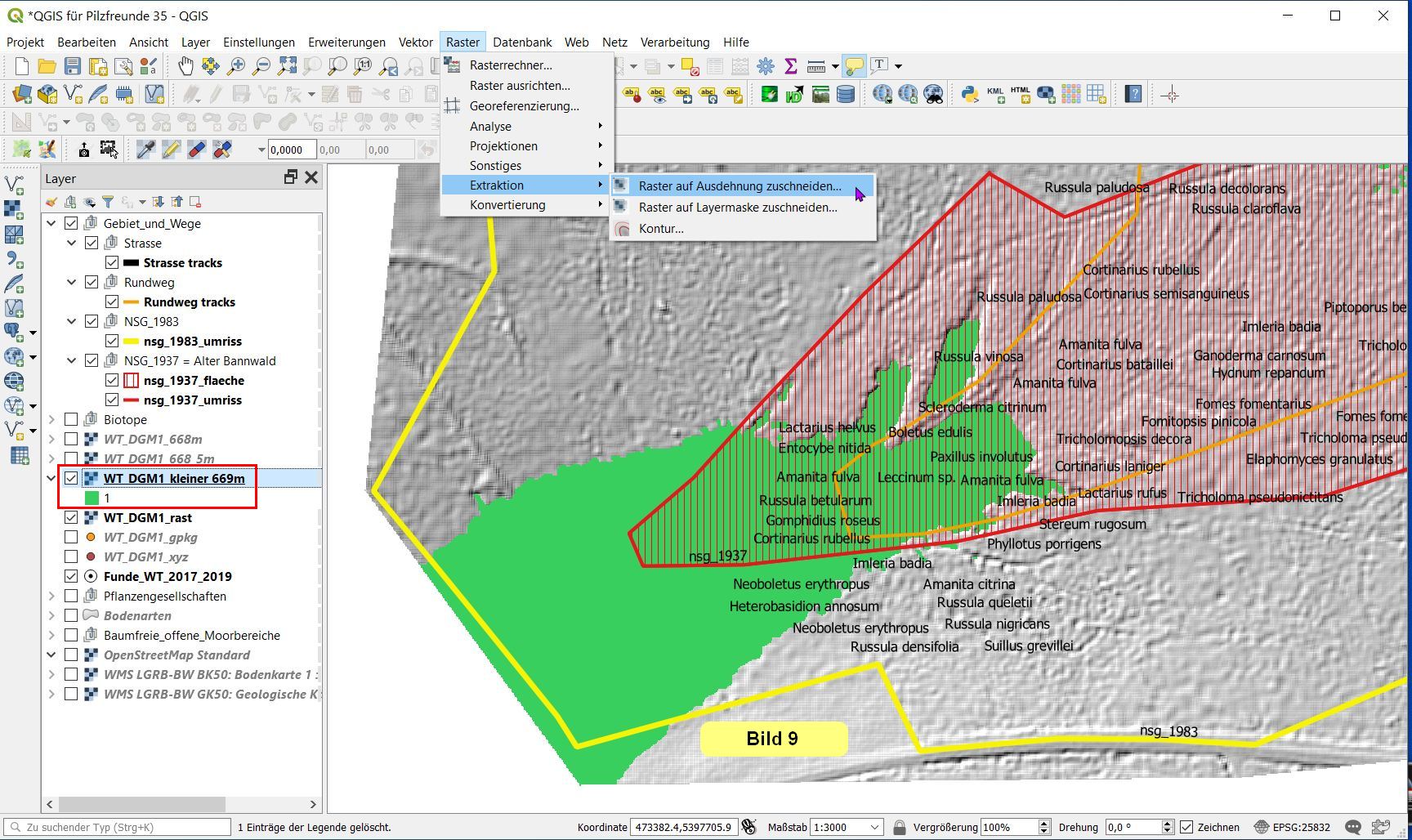Screen dimensions: 1412x840
Task: Click the Processing Toolbox gear icon
Action: (x=766, y=66)
